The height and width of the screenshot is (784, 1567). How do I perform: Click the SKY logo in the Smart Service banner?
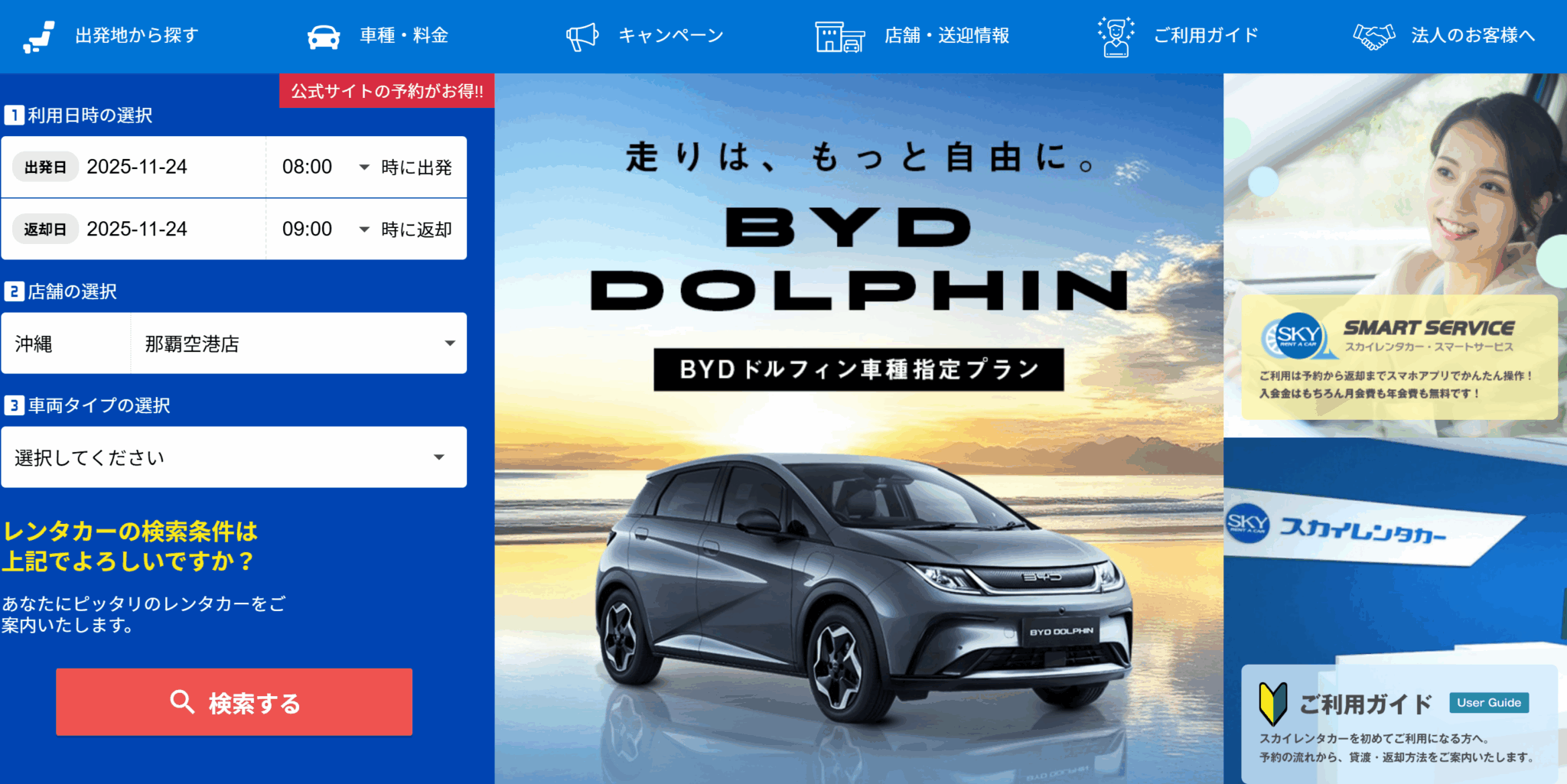[1298, 336]
